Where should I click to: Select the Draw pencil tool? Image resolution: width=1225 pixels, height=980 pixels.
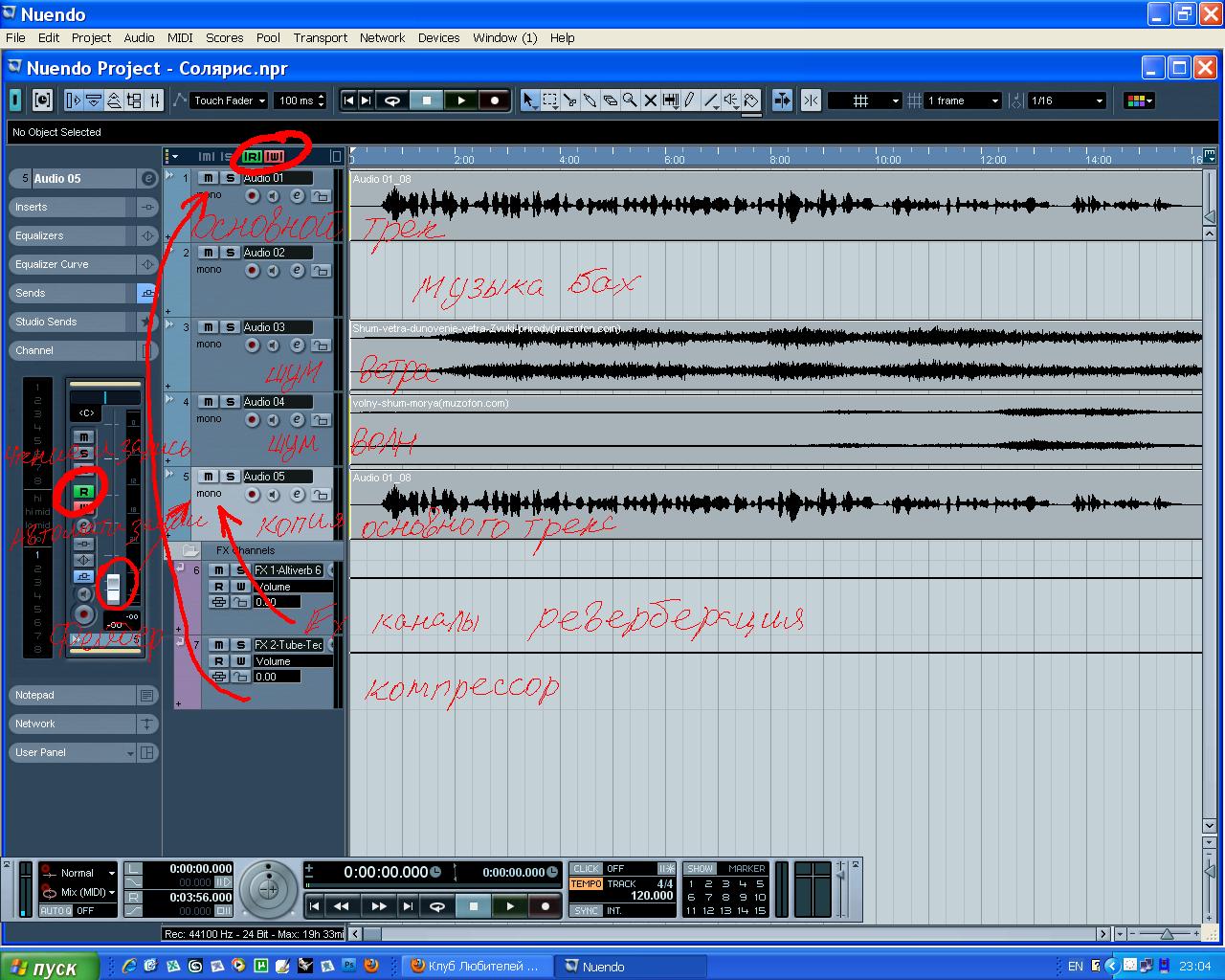[x=689, y=100]
